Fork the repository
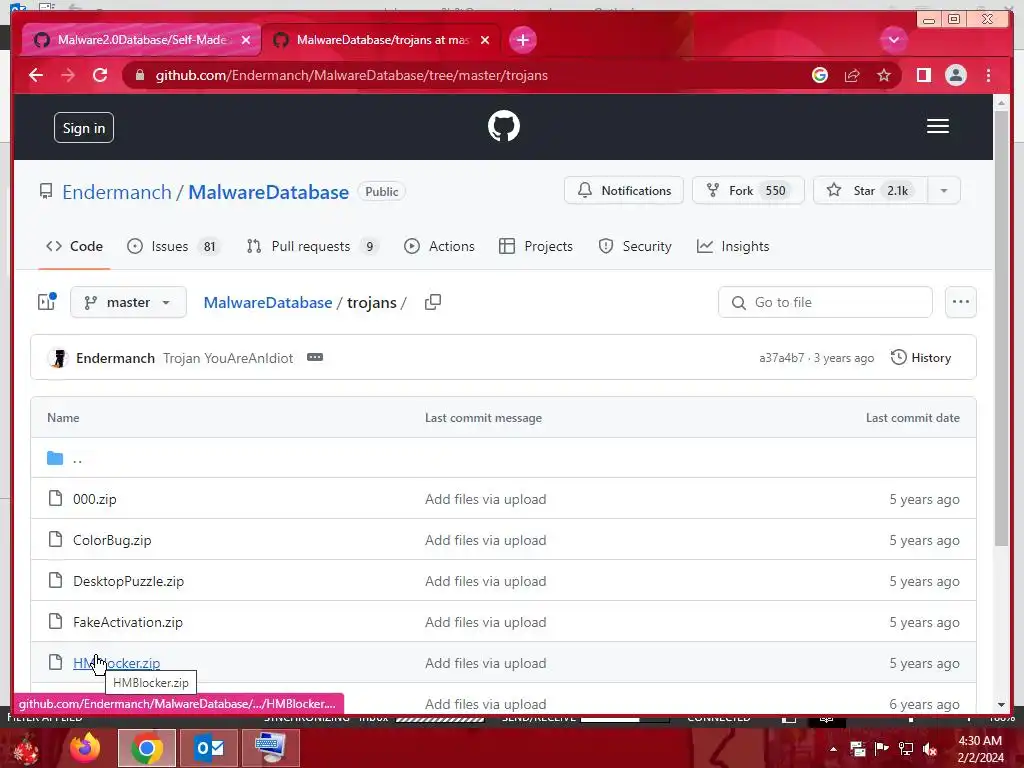Screen dimensions: 1024x768 748,191
